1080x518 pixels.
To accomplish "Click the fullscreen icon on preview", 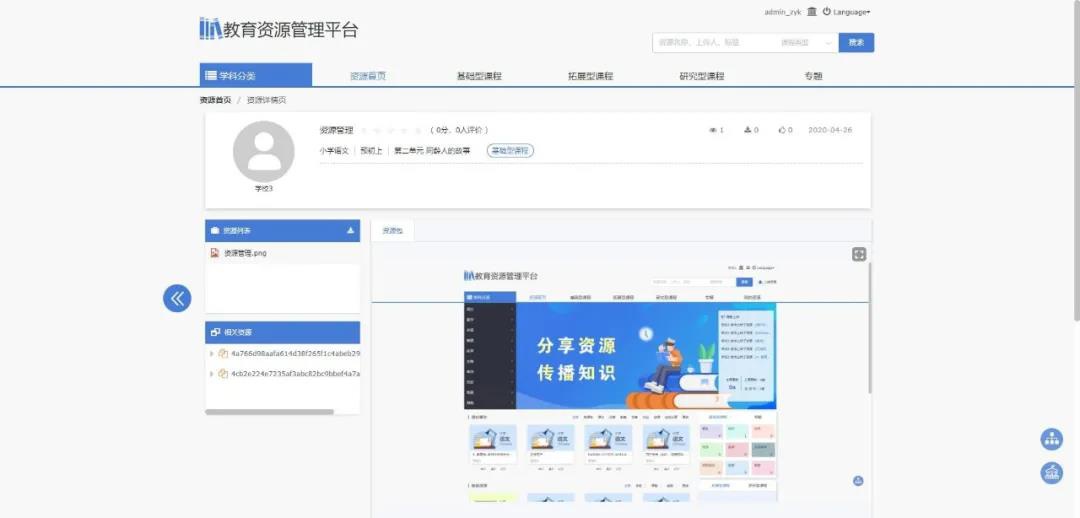I will click(859, 254).
